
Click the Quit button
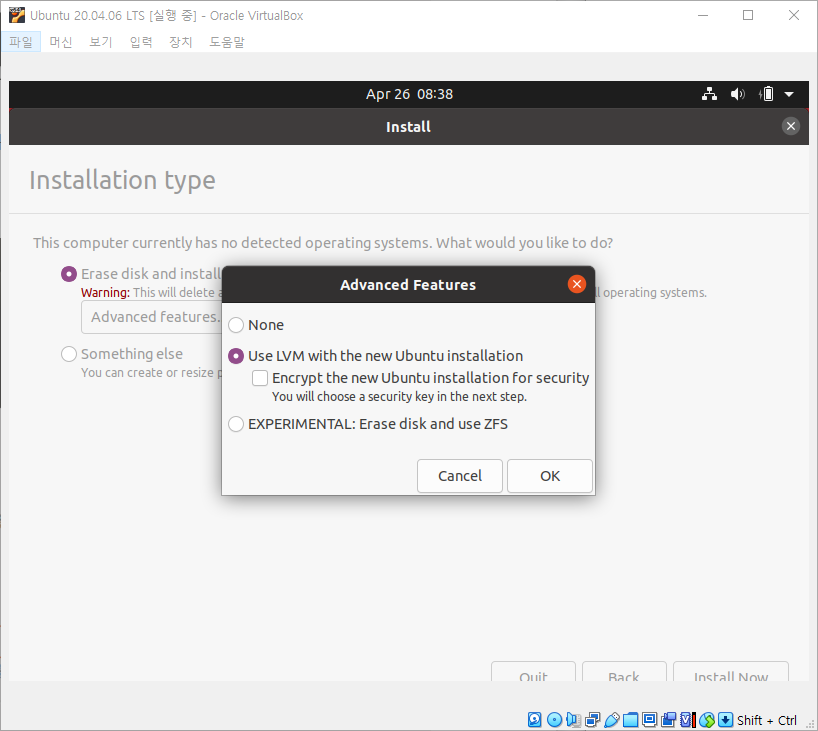click(533, 672)
